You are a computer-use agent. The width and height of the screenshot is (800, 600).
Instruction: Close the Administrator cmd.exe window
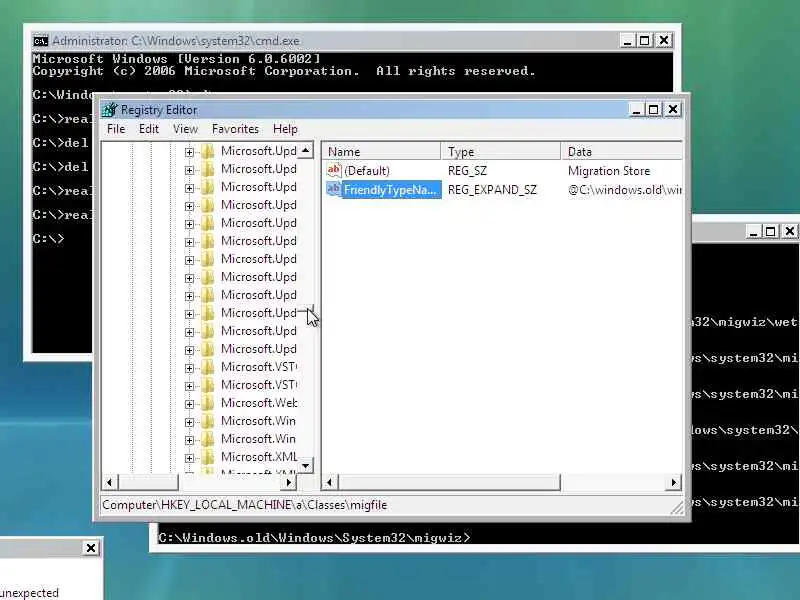[664, 41]
